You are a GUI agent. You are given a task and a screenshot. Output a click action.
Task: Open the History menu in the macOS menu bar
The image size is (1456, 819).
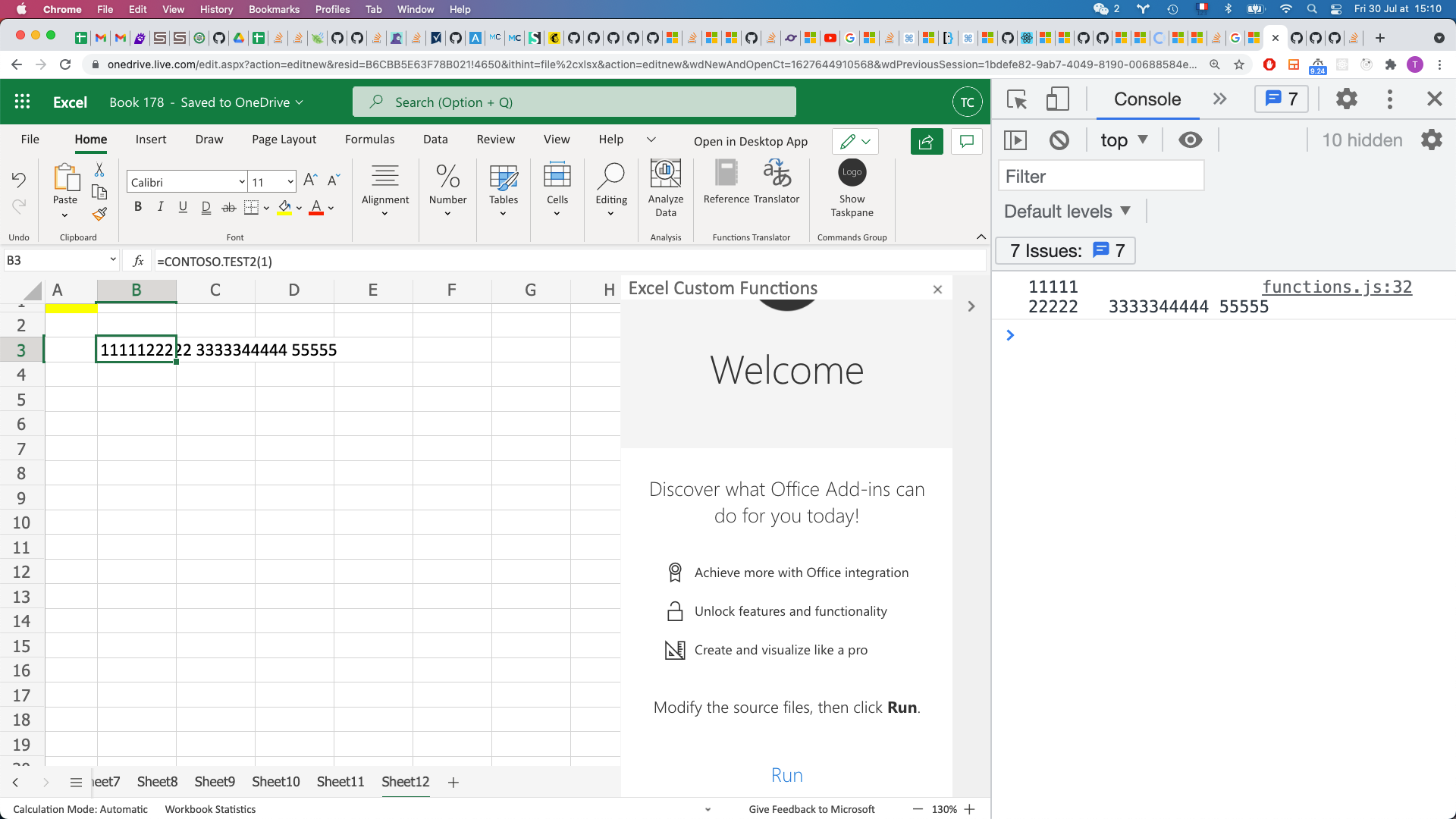(x=216, y=9)
